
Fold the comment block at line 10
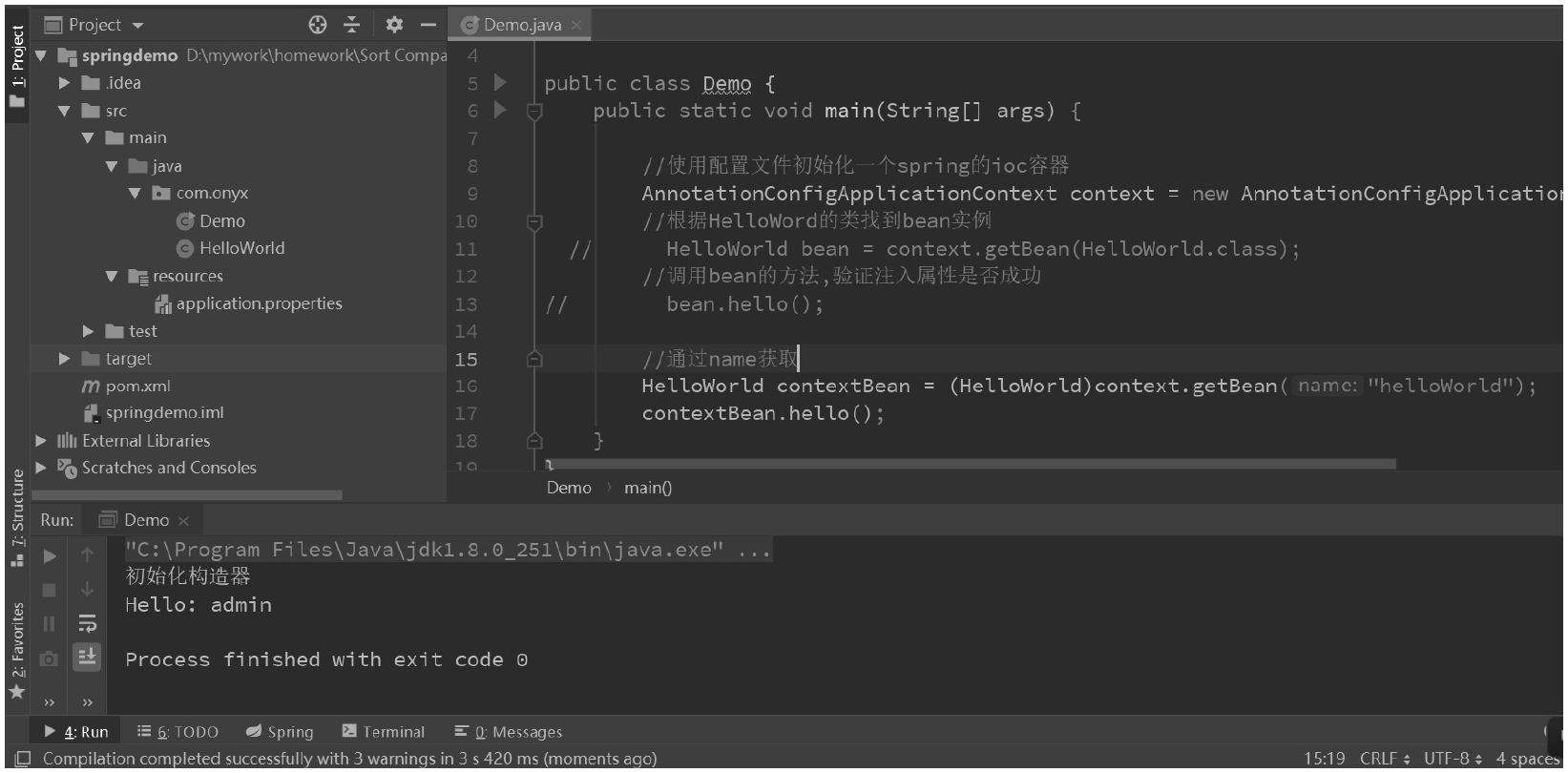[x=534, y=222]
